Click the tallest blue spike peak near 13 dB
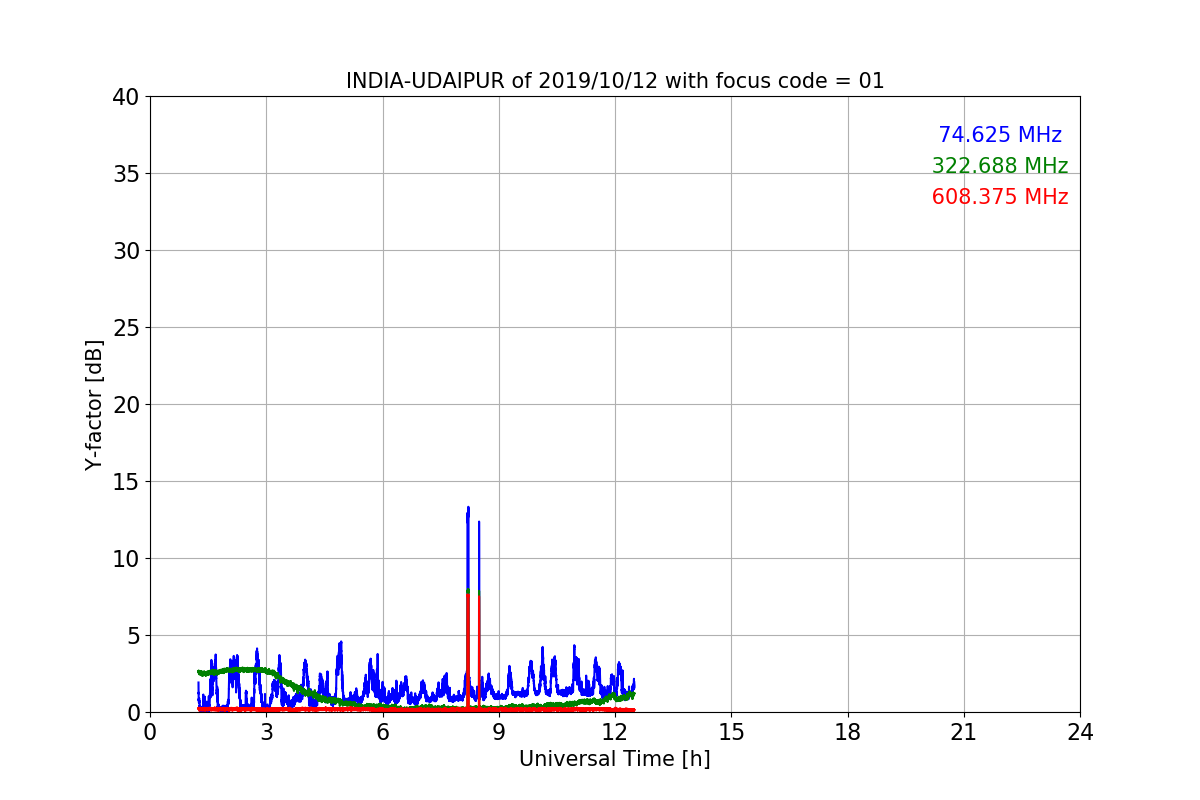The height and width of the screenshot is (800, 1200). pos(467,509)
